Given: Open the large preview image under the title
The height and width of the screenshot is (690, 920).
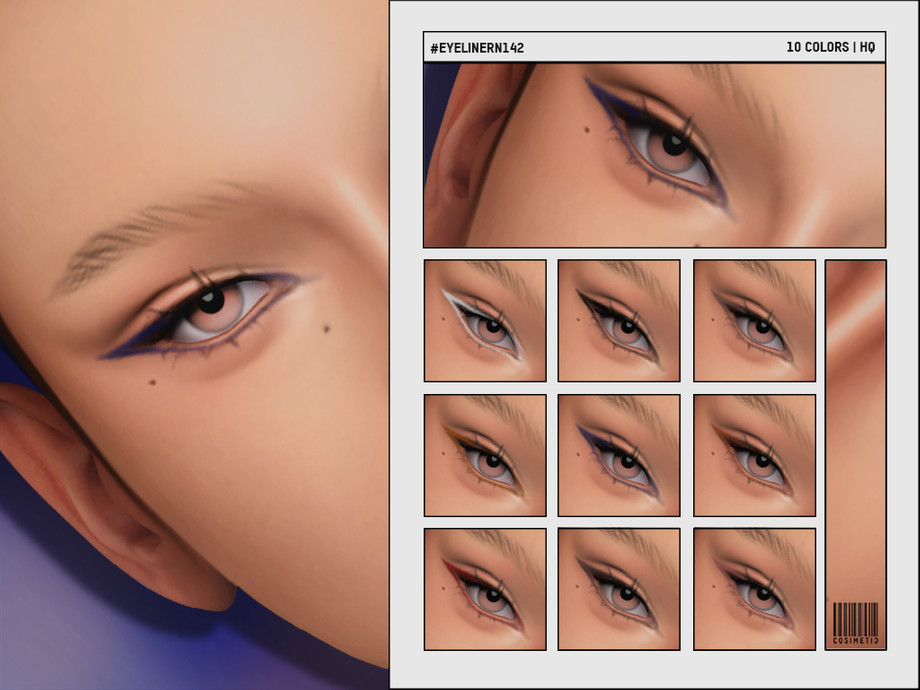Looking at the screenshot, I should coord(654,155).
